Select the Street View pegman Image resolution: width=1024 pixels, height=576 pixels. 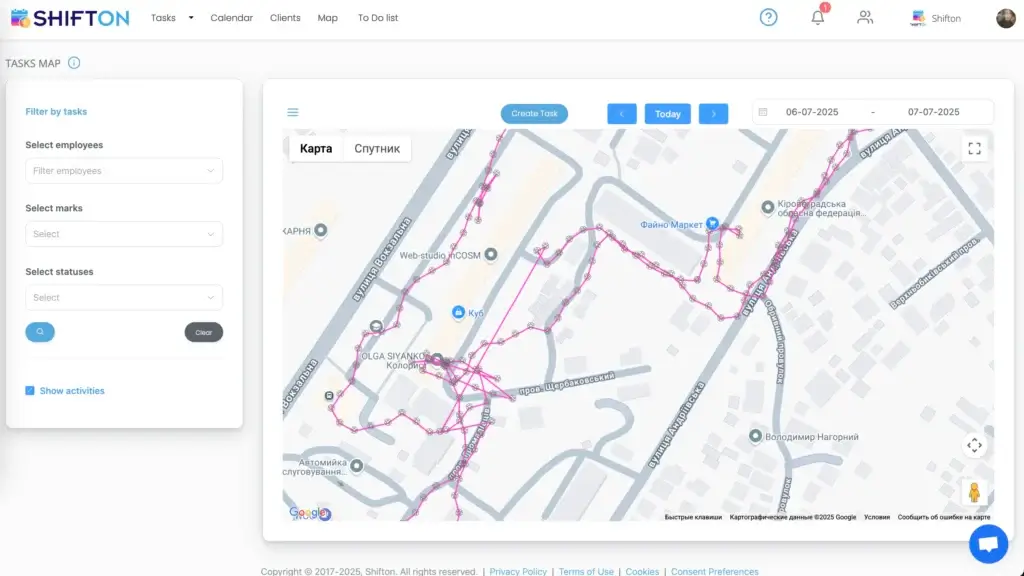tap(974, 492)
